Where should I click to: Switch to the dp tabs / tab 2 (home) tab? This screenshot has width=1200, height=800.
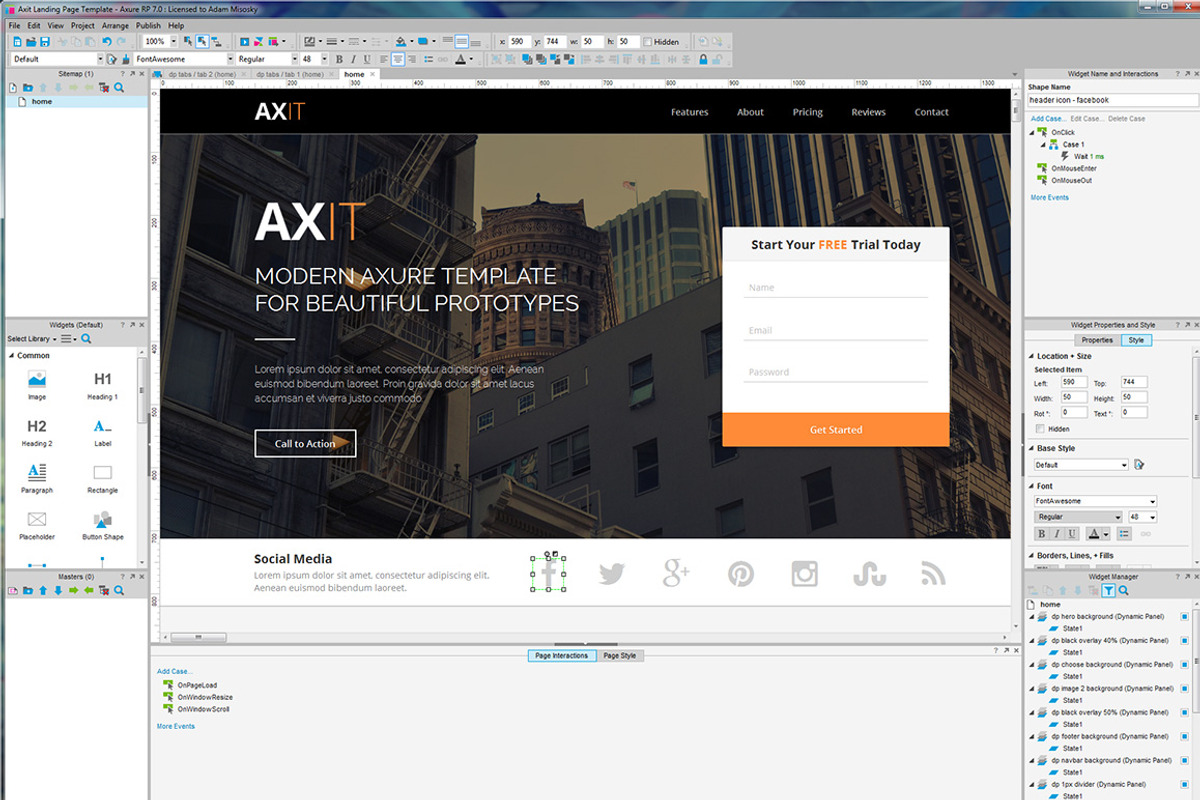tap(202, 74)
